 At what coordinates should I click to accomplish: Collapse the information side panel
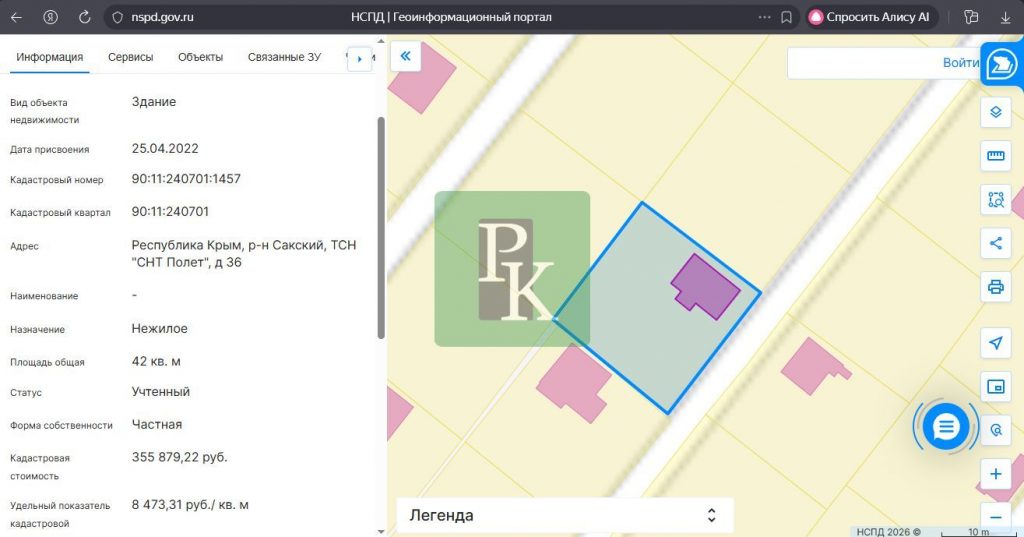405,56
